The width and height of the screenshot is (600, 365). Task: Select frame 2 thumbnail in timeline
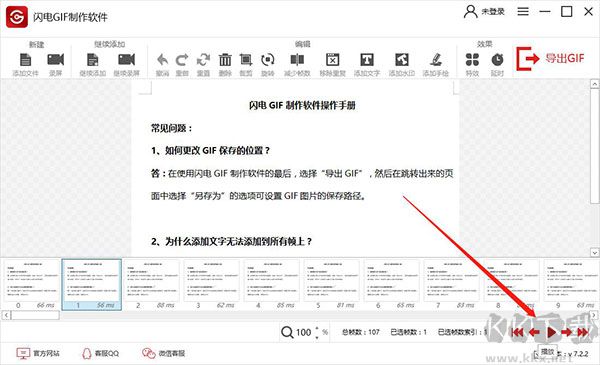[152, 284]
